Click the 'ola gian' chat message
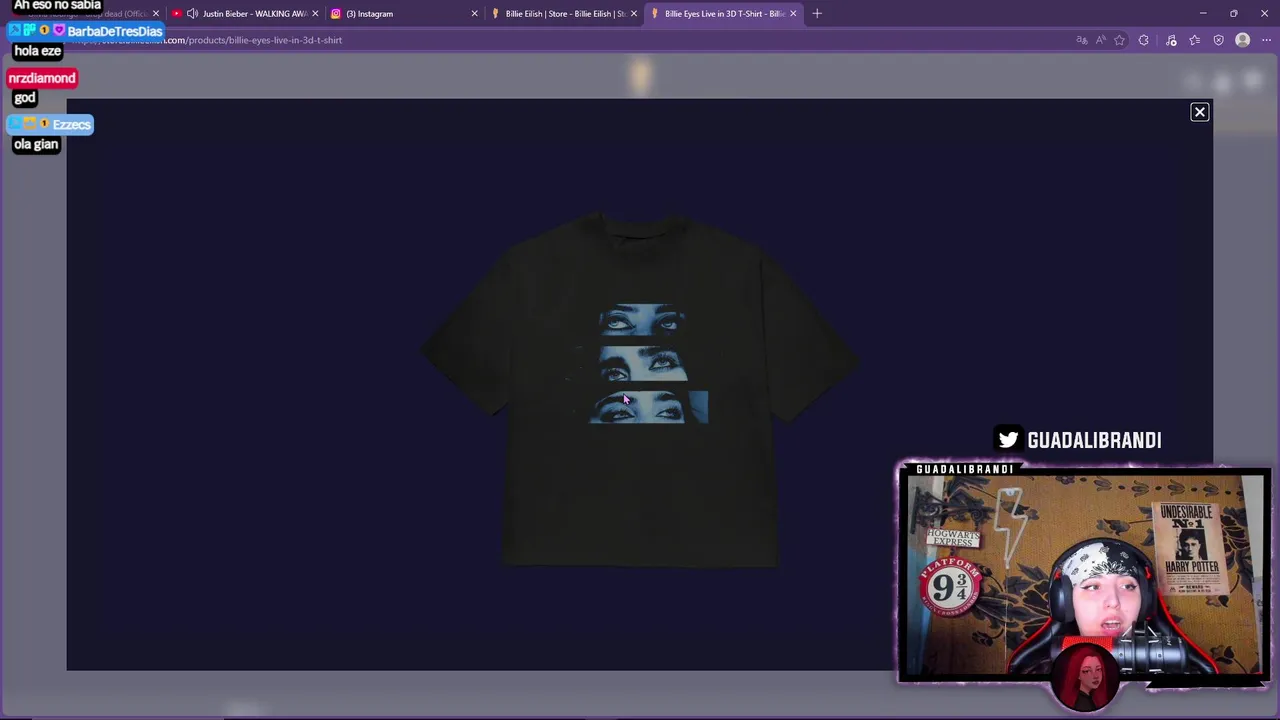 point(36,144)
